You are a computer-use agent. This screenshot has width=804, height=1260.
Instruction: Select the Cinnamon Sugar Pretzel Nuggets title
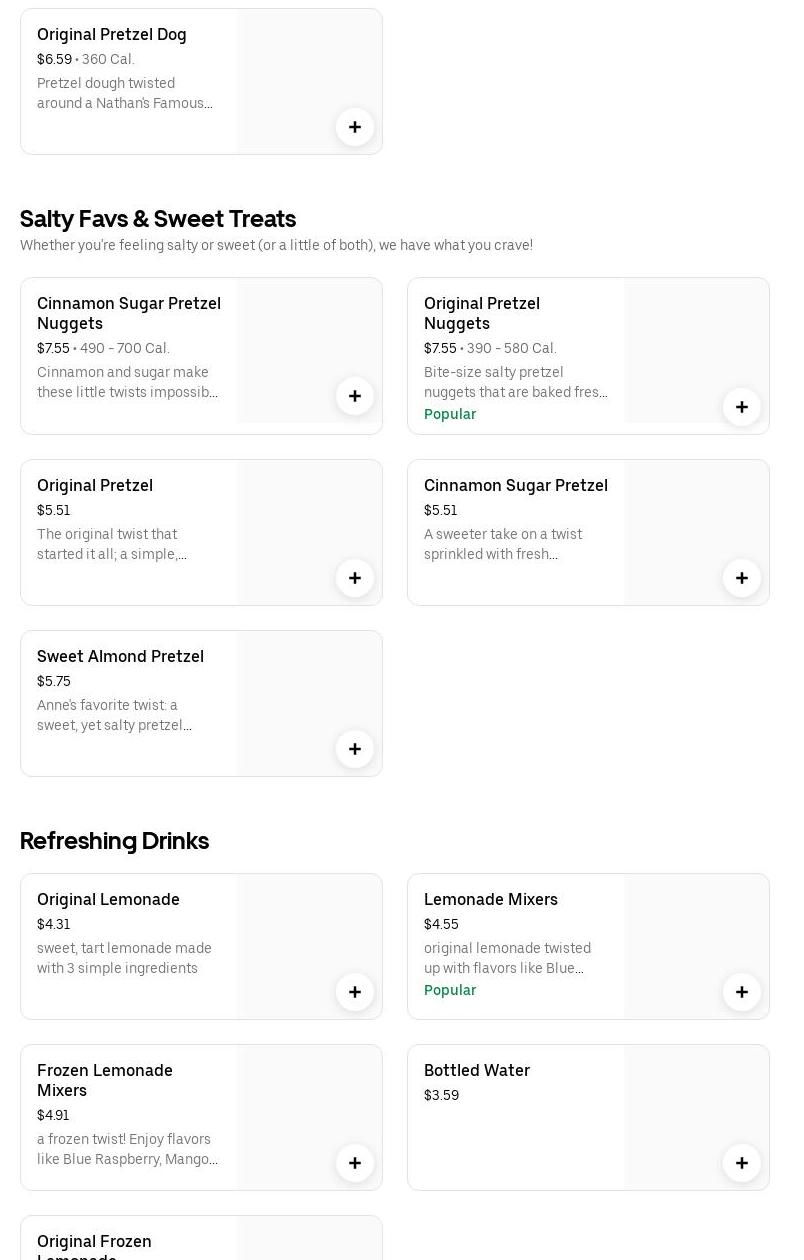coord(129,313)
